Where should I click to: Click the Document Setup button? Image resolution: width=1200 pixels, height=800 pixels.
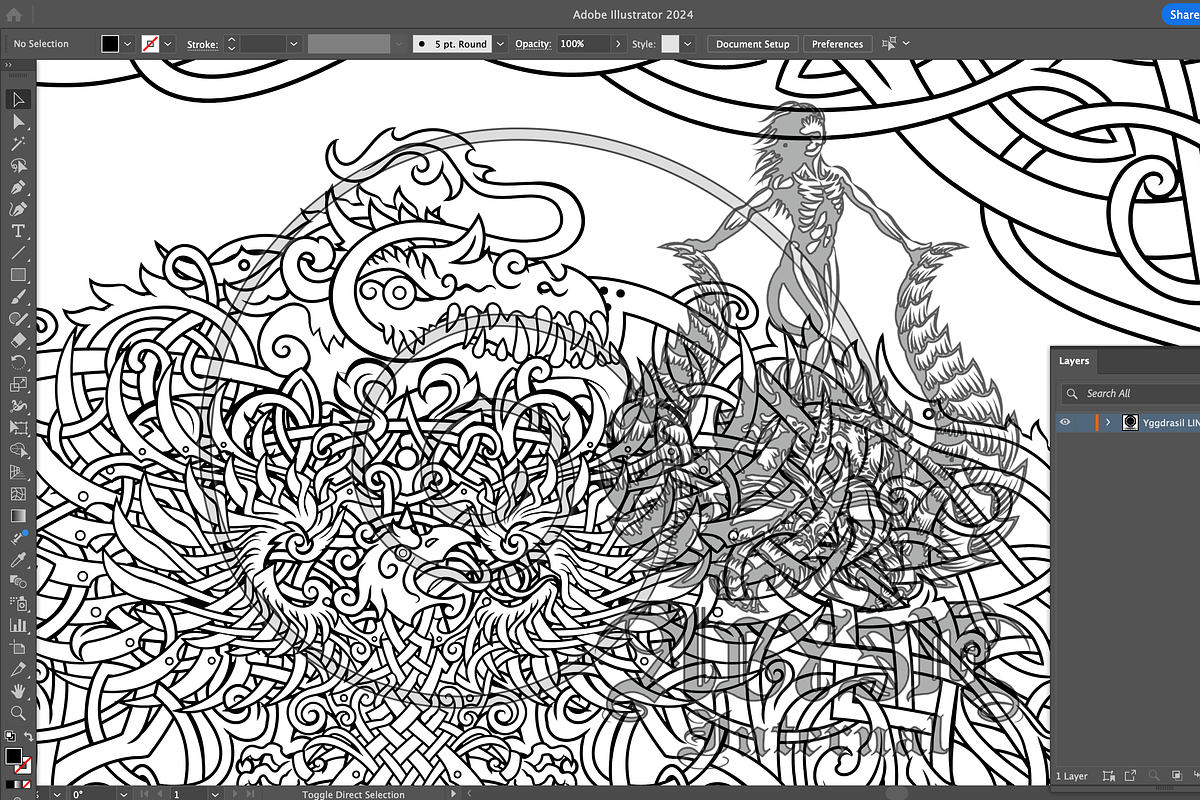coord(753,44)
